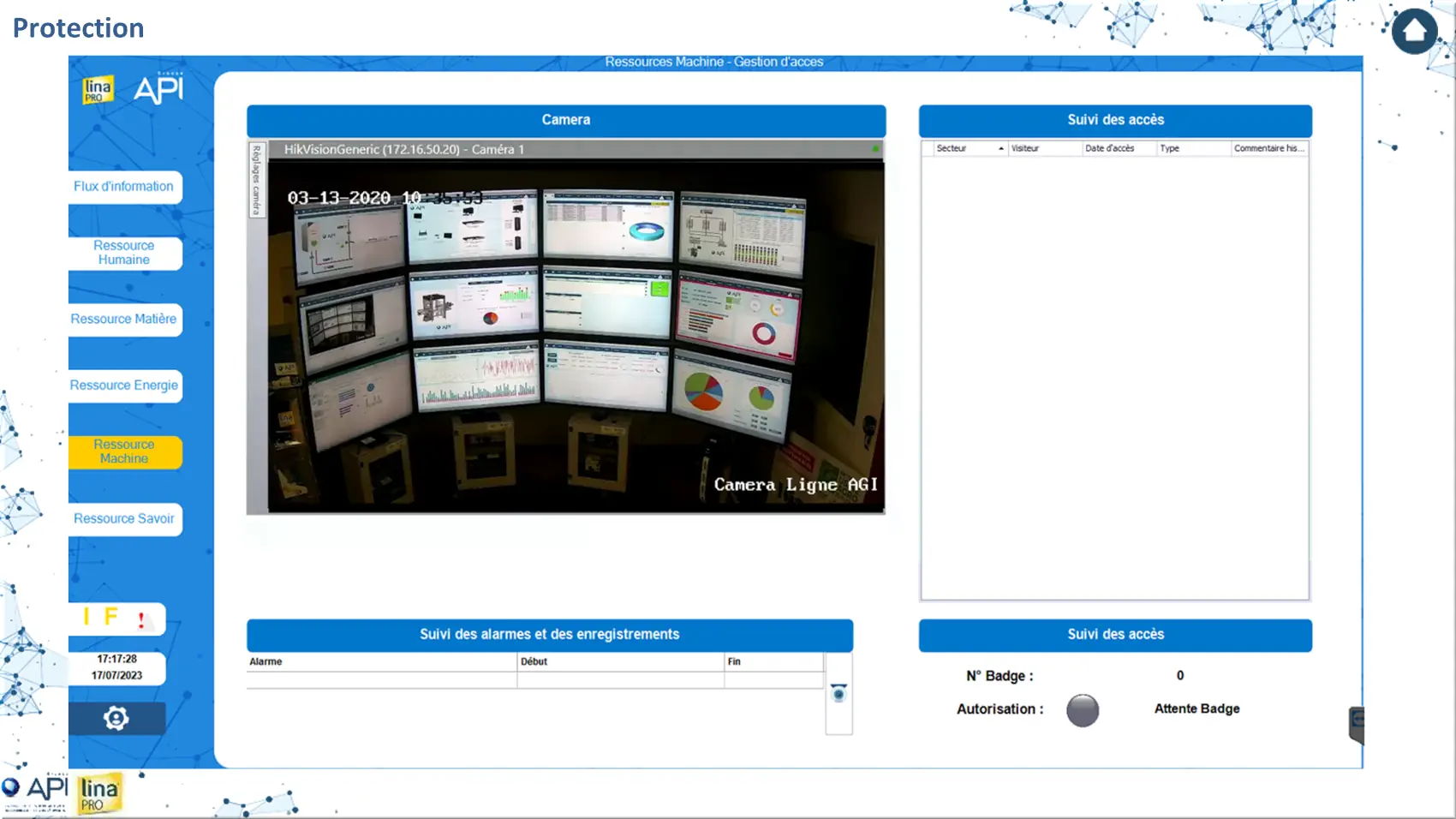Sort by the Secteur column arrow
The height and width of the screenshot is (819, 1456).
click(1000, 149)
